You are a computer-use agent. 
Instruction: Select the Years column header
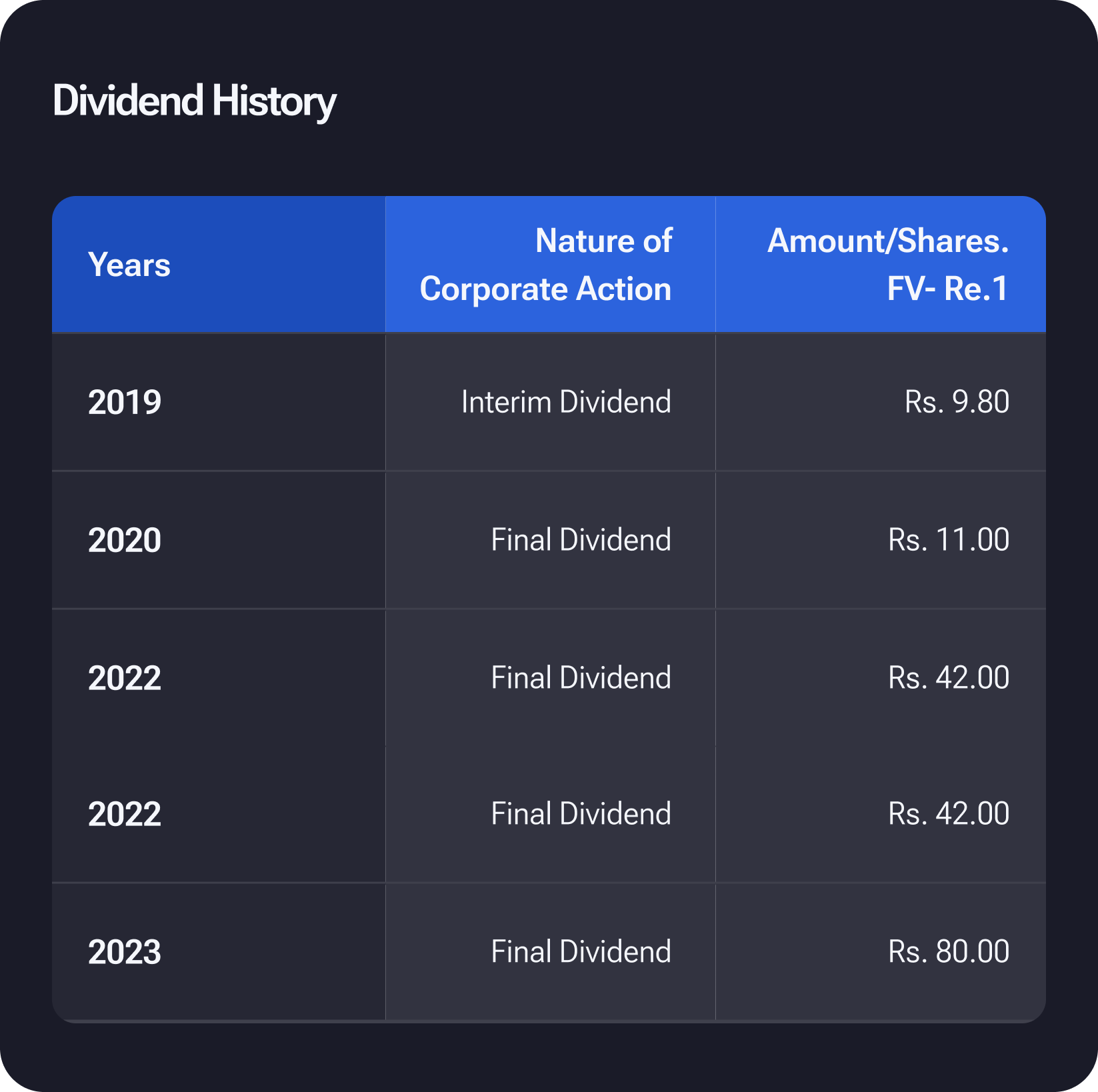point(129,265)
